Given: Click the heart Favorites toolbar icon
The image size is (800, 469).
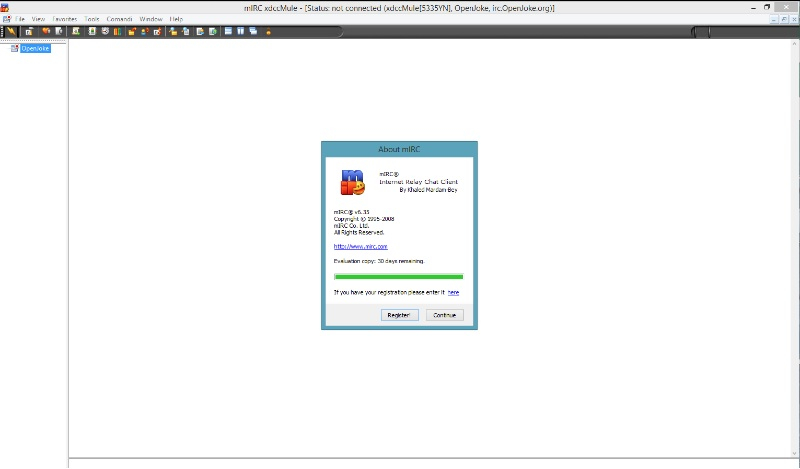Looking at the screenshot, I should [46, 31].
